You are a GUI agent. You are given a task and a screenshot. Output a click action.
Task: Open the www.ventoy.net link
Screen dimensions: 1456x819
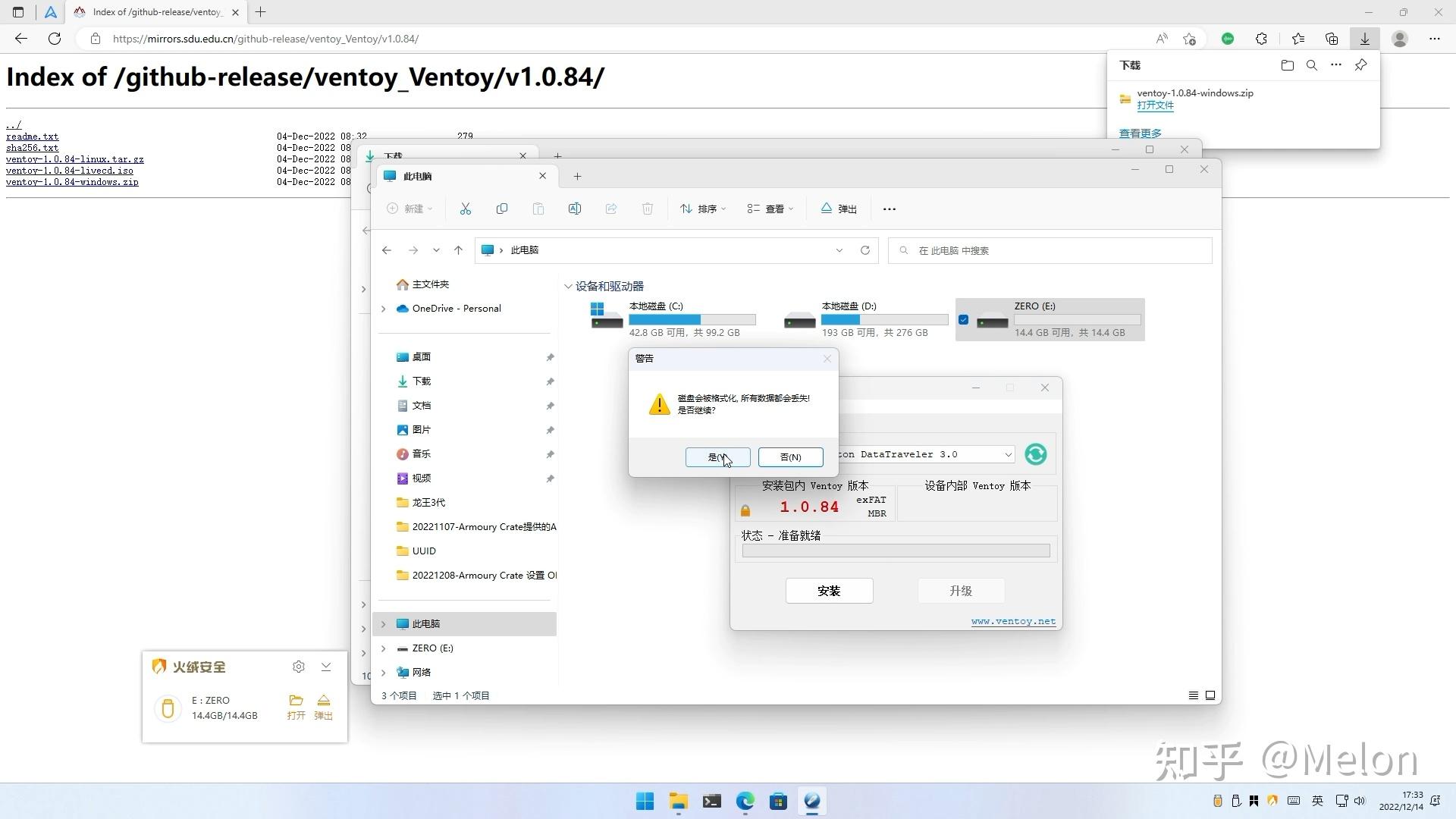pyautogui.click(x=1013, y=620)
